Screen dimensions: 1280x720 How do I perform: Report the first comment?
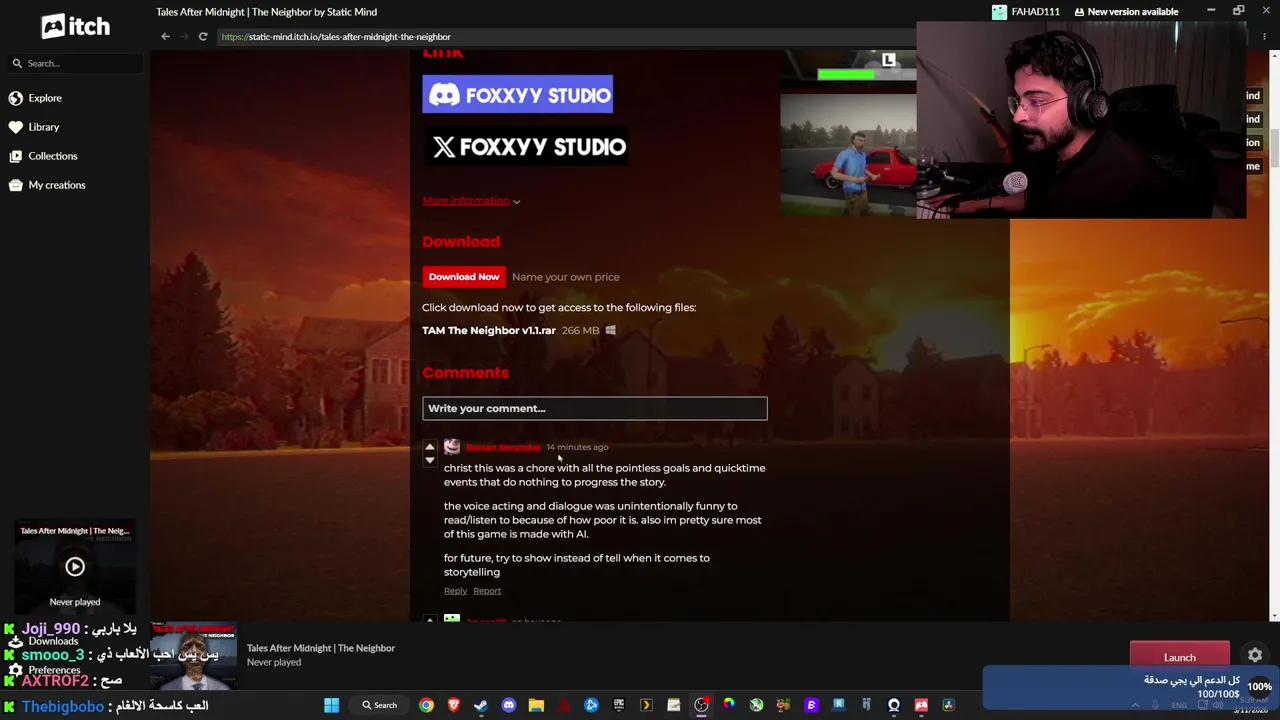coord(487,591)
